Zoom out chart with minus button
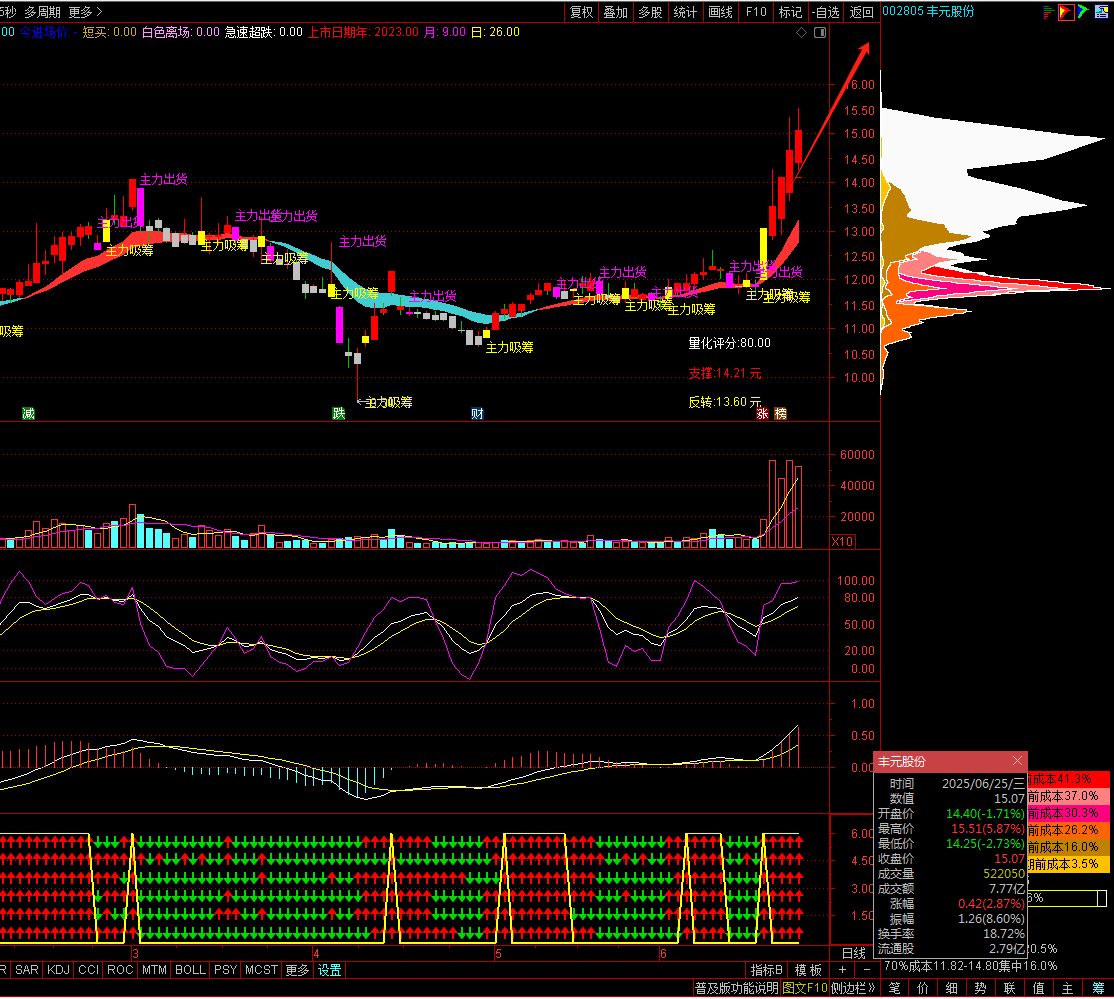This screenshot has height=999, width=1114. click(x=867, y=970)
